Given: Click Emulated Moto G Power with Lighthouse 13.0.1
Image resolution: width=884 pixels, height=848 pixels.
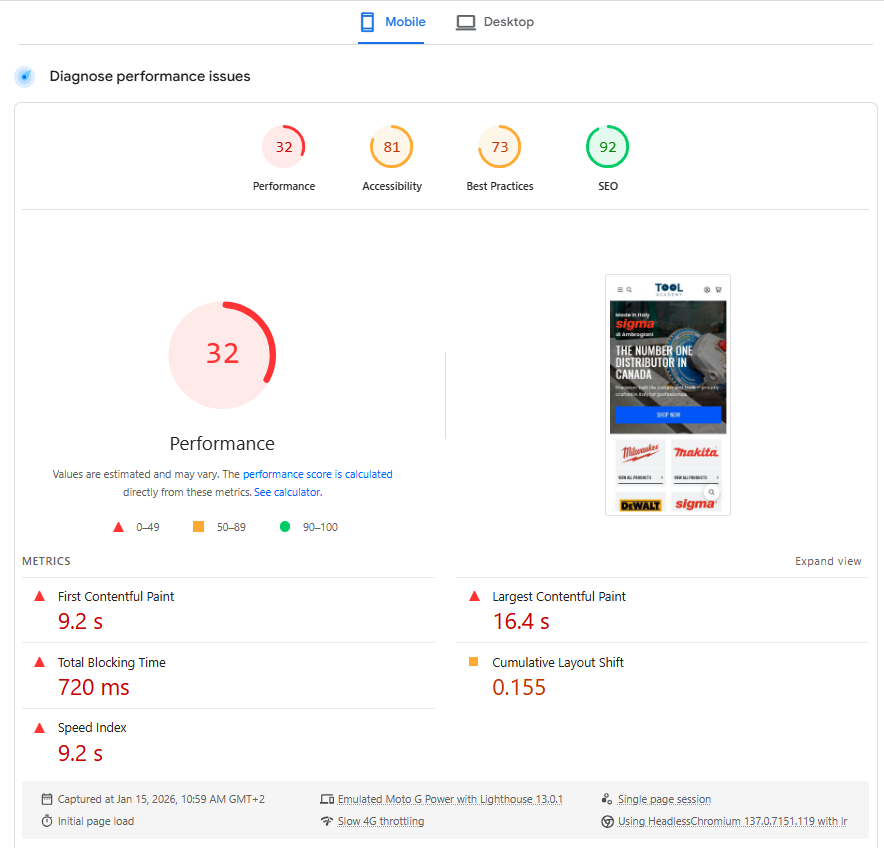Looking at the screenshot, I should tap(450, 800).
